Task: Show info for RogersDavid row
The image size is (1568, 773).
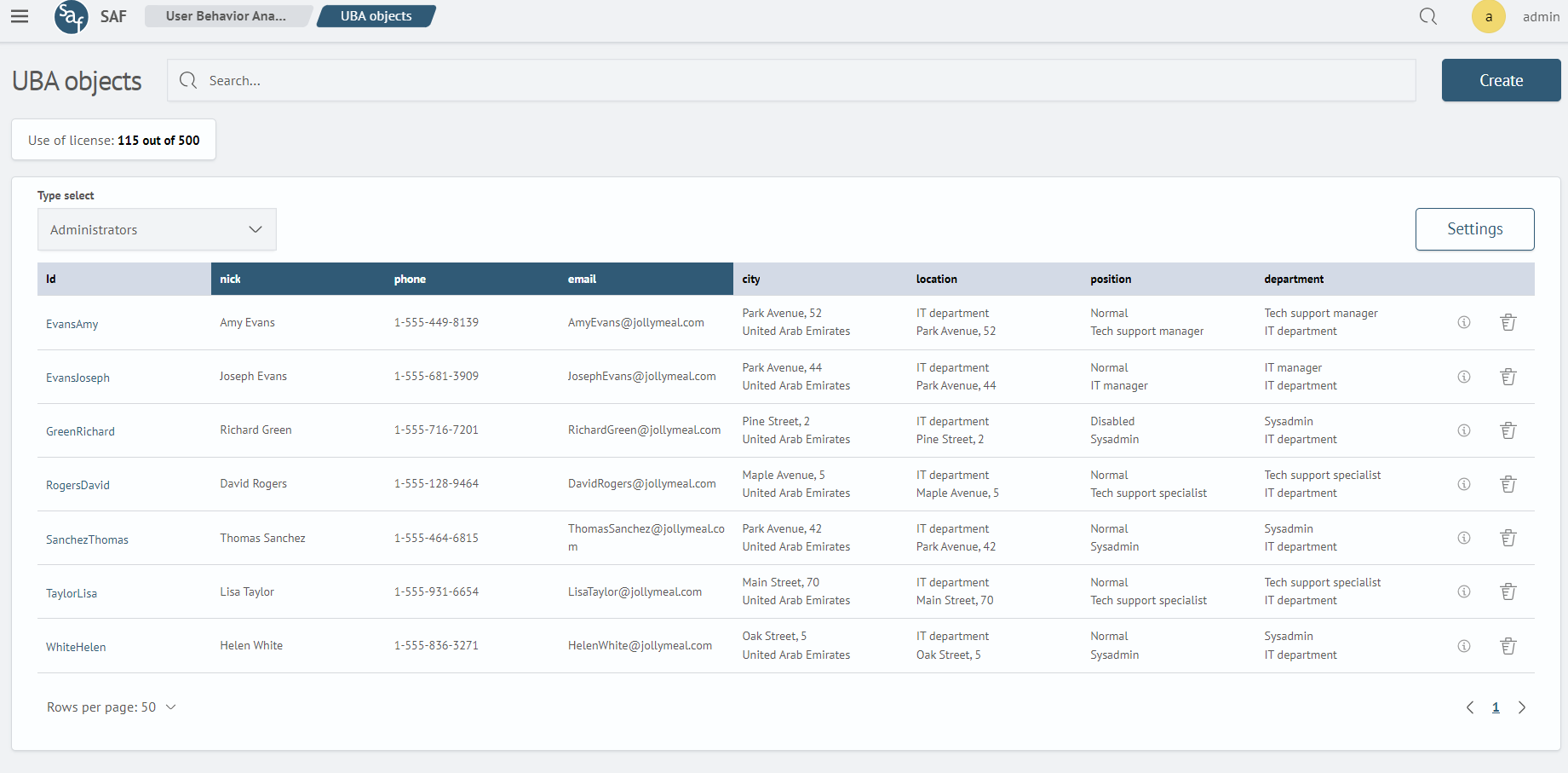Action: click(x=1464, y=484)
